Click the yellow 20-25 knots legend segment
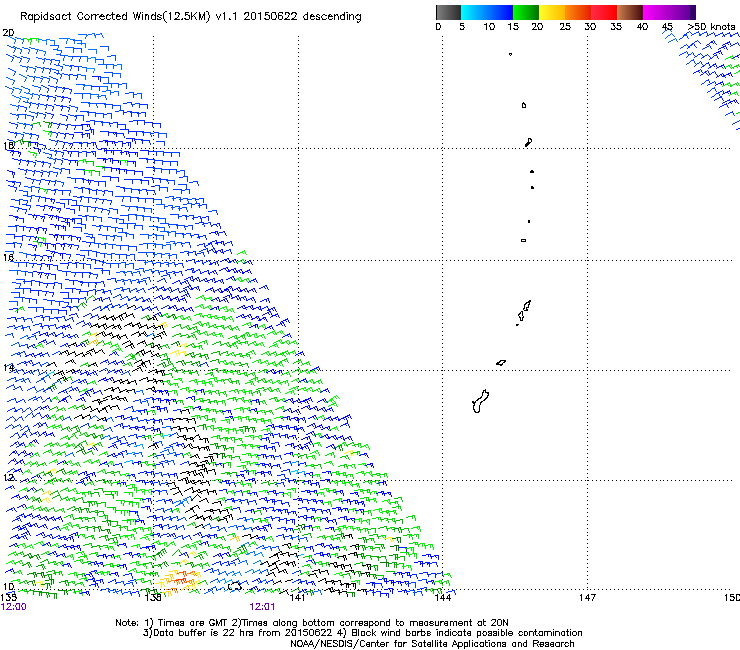The width and height of the screenshot is (740, 650). click(x=552, y=12)
